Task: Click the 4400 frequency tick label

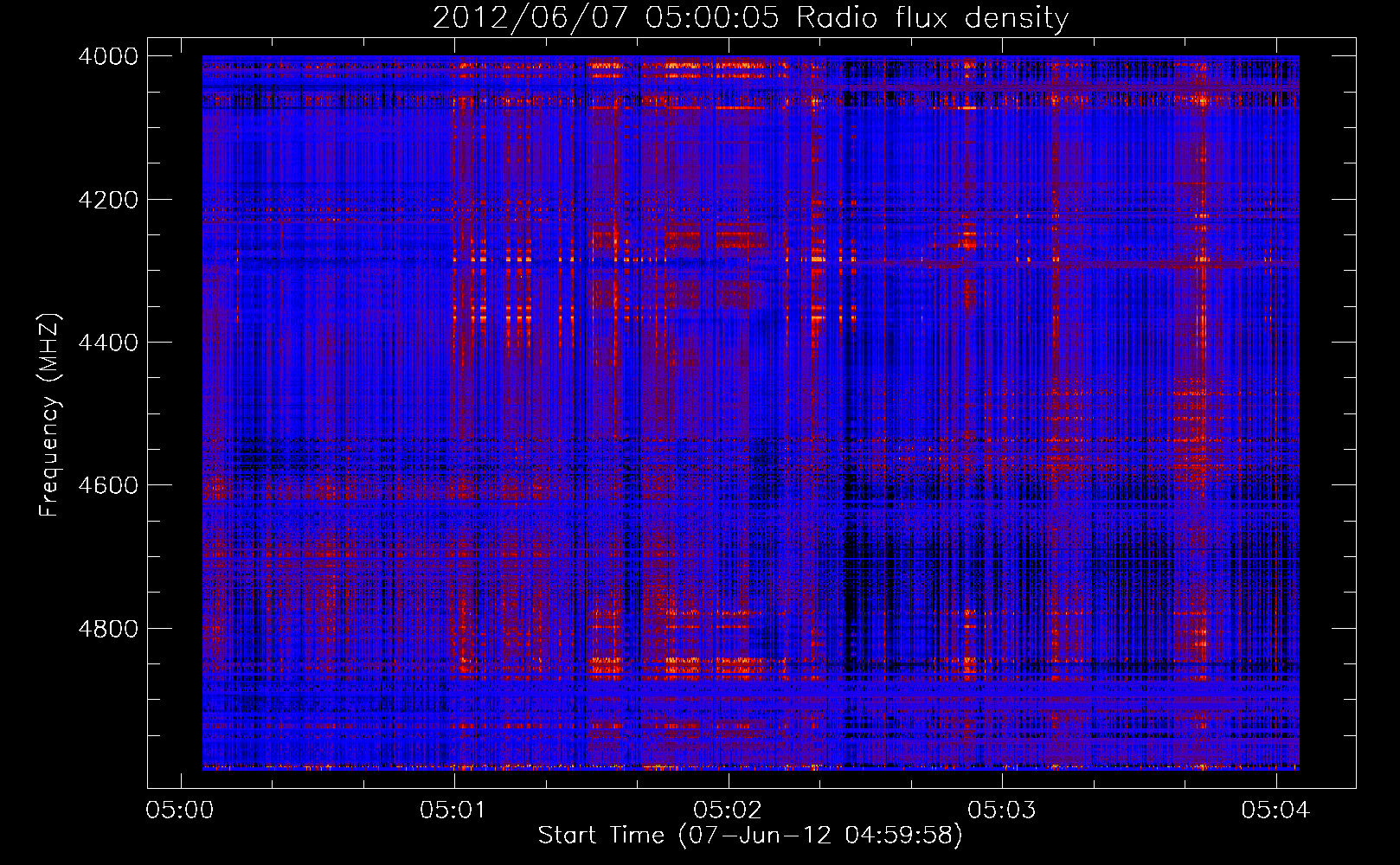Action: click(108, 343)
